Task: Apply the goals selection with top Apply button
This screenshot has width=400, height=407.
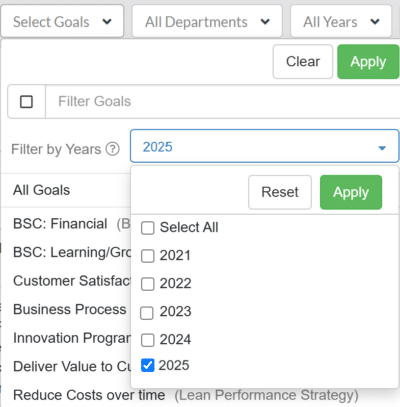Action: pos(368,62)
